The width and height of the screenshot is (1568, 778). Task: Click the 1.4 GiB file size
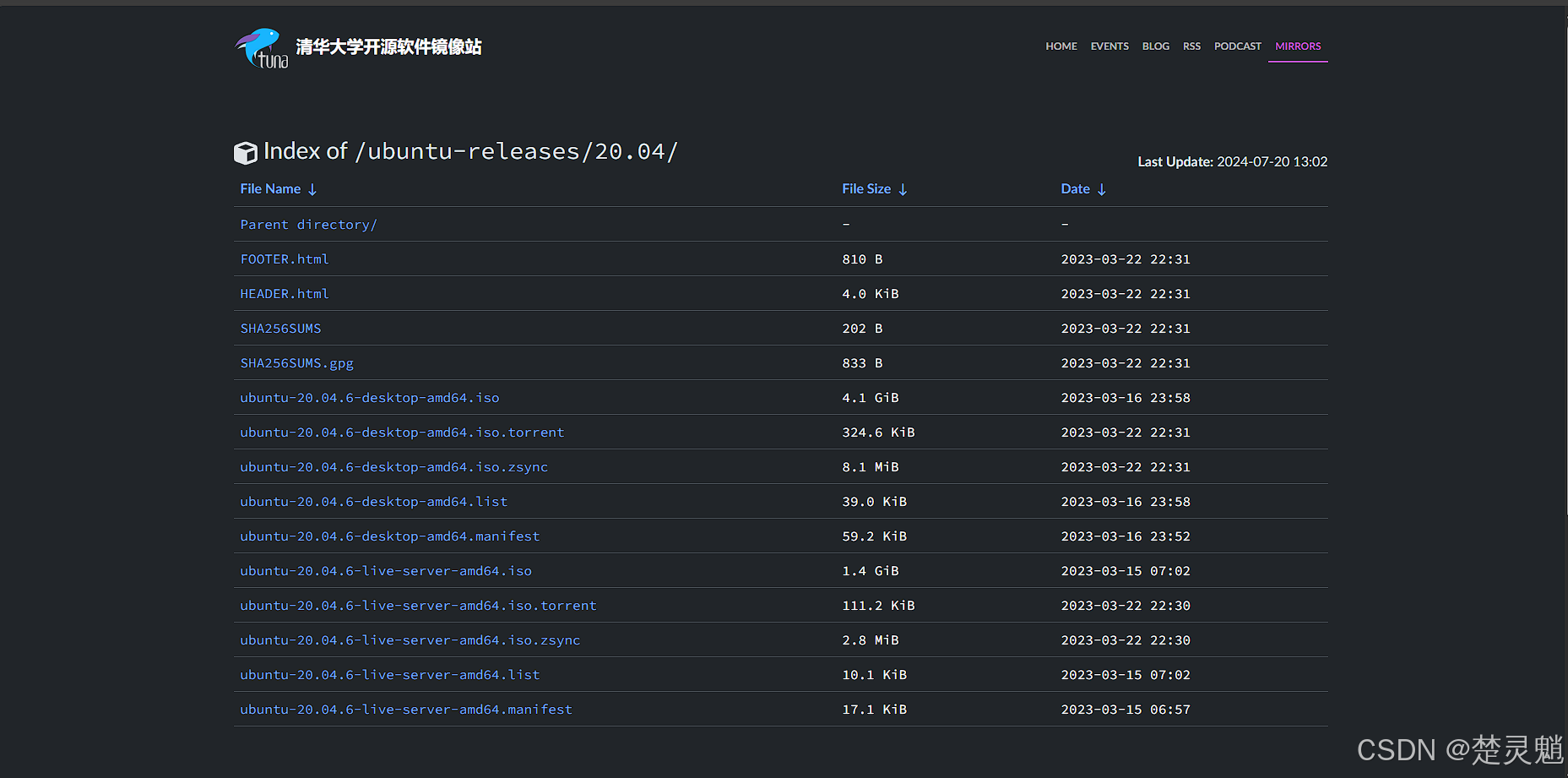click(871, 571)
